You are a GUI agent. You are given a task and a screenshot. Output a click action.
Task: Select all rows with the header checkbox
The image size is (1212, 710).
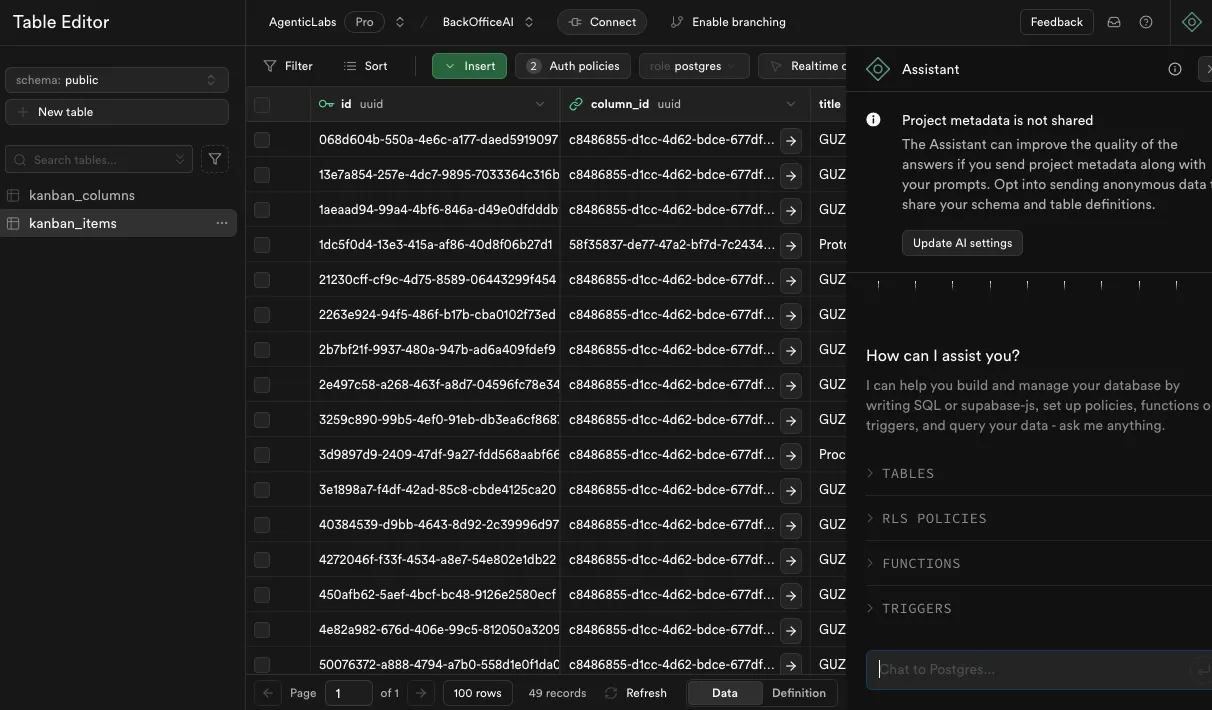[261, 104]
